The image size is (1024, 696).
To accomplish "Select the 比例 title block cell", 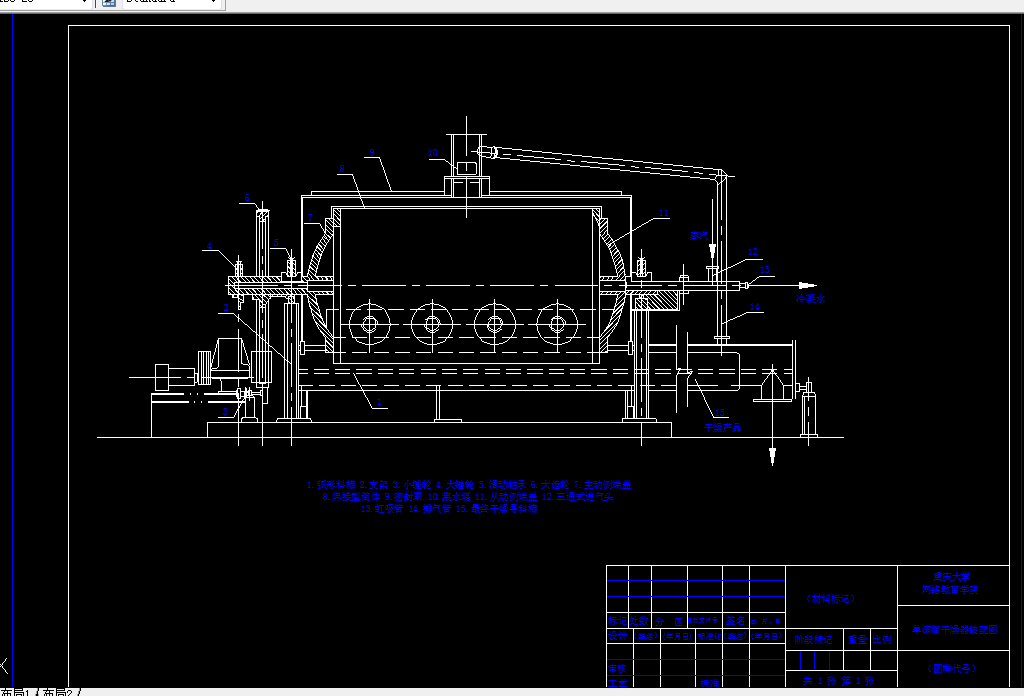I will point(882,640).
